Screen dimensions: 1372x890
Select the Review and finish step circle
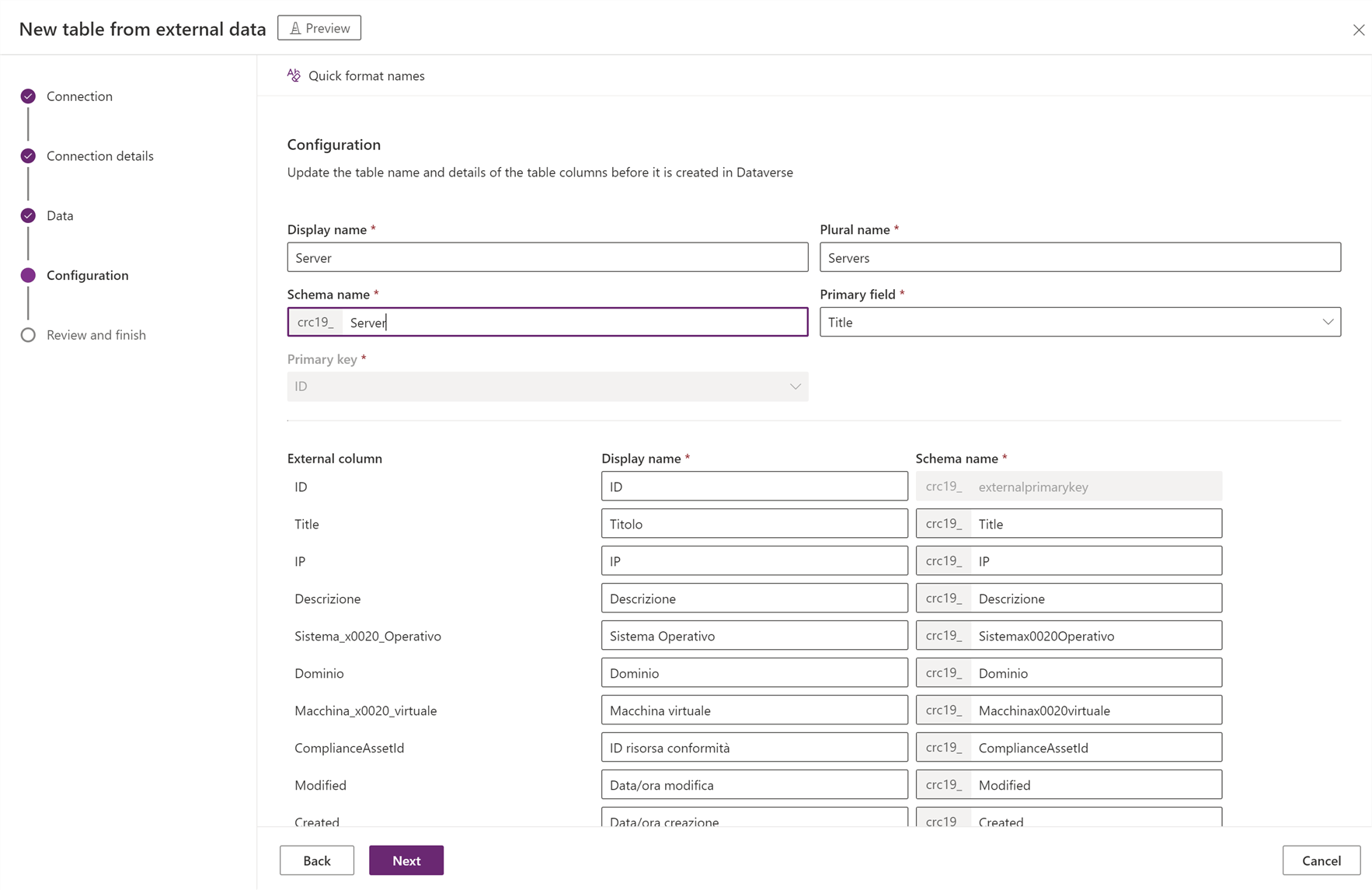pos(28,335)
